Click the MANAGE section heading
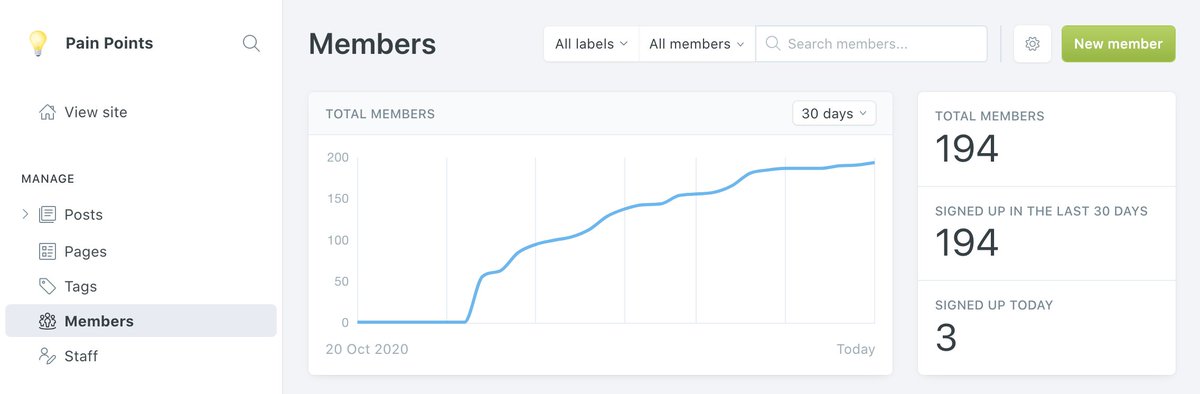1200x394 pixels. [x=48, y=179]
